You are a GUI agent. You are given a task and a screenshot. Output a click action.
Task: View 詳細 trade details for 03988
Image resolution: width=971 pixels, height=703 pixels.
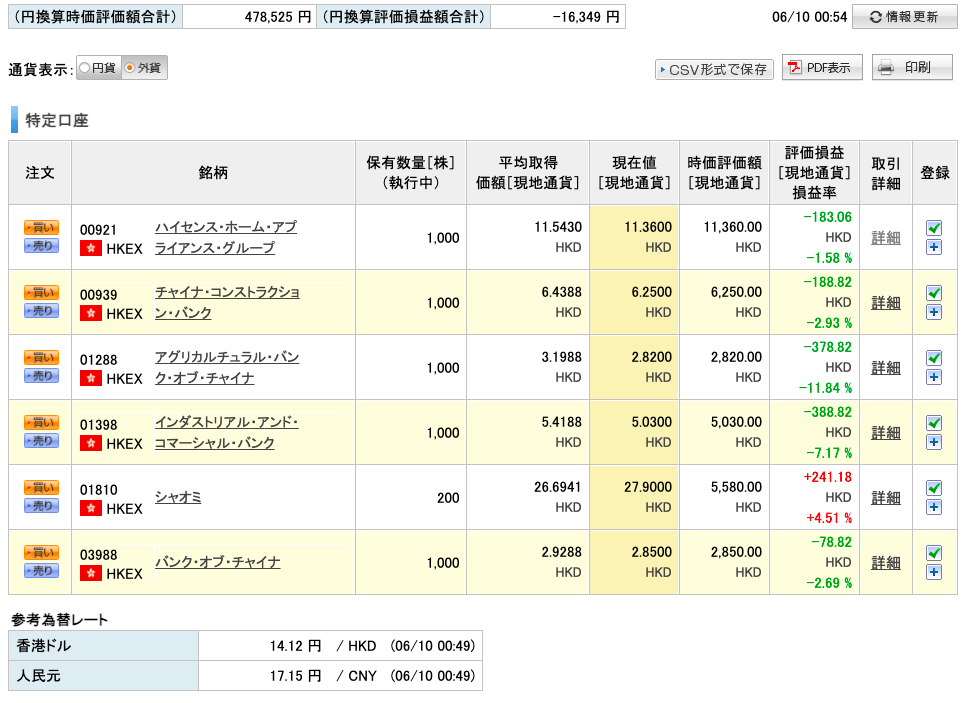[886, 563]
